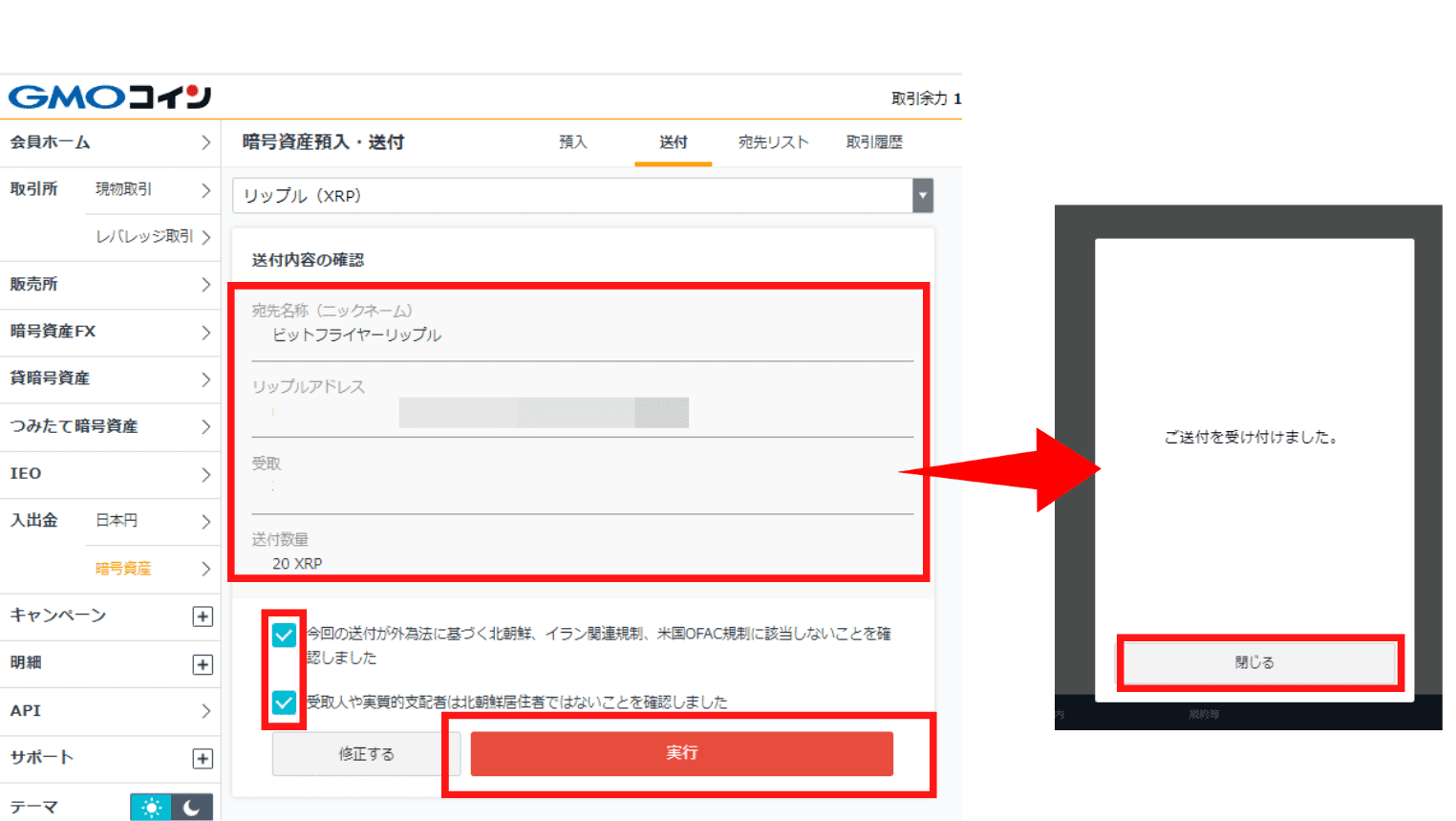Screen dimensions: 1456x821
Task: Click the chevron next to IEO
Action: pos(205,474)
